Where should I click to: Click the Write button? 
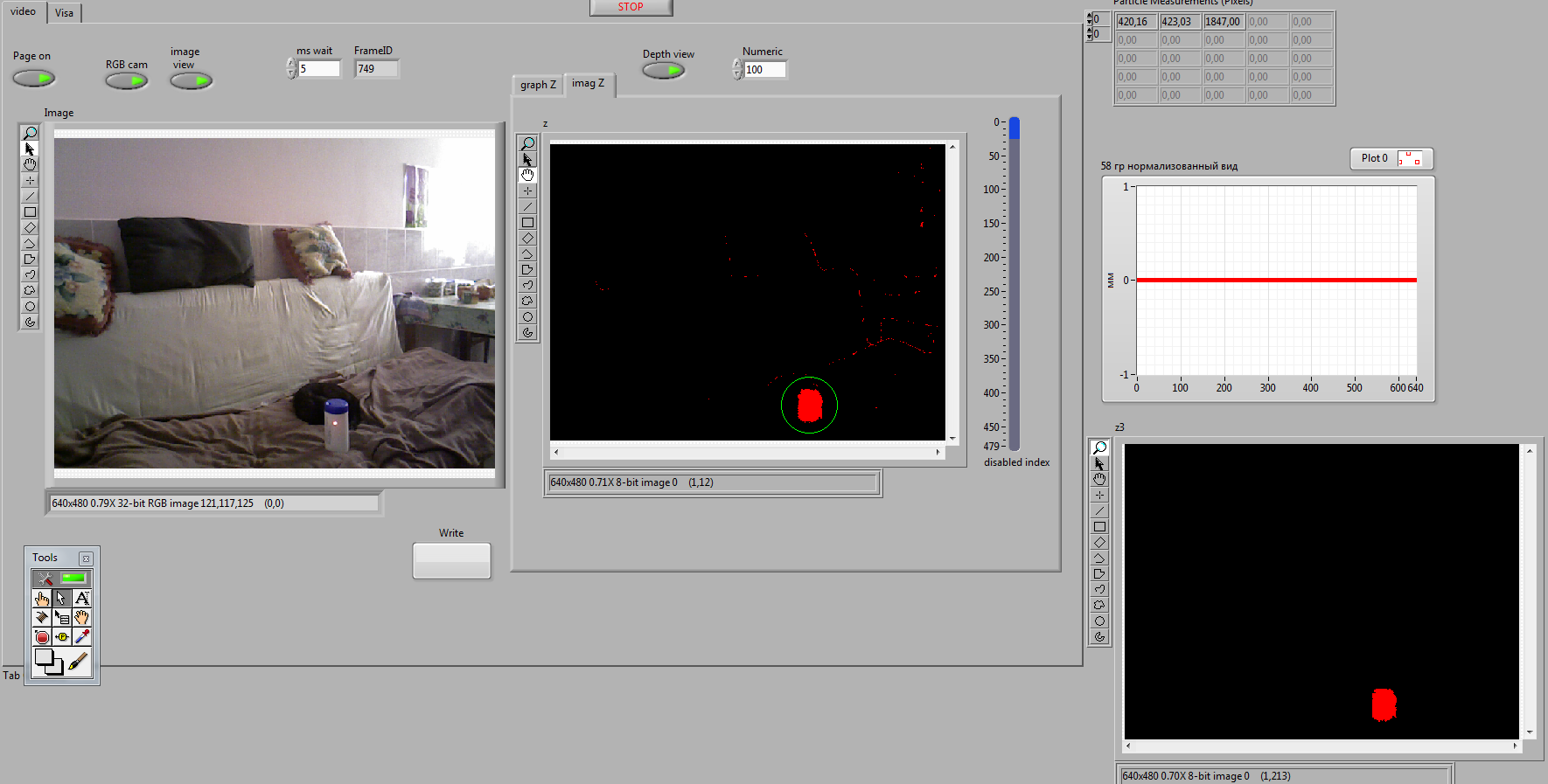coord(451,561)
